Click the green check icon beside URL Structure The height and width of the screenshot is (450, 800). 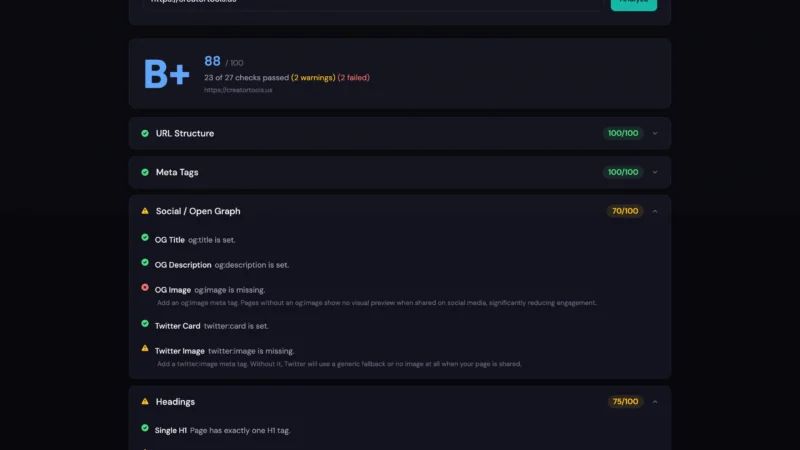145,133
